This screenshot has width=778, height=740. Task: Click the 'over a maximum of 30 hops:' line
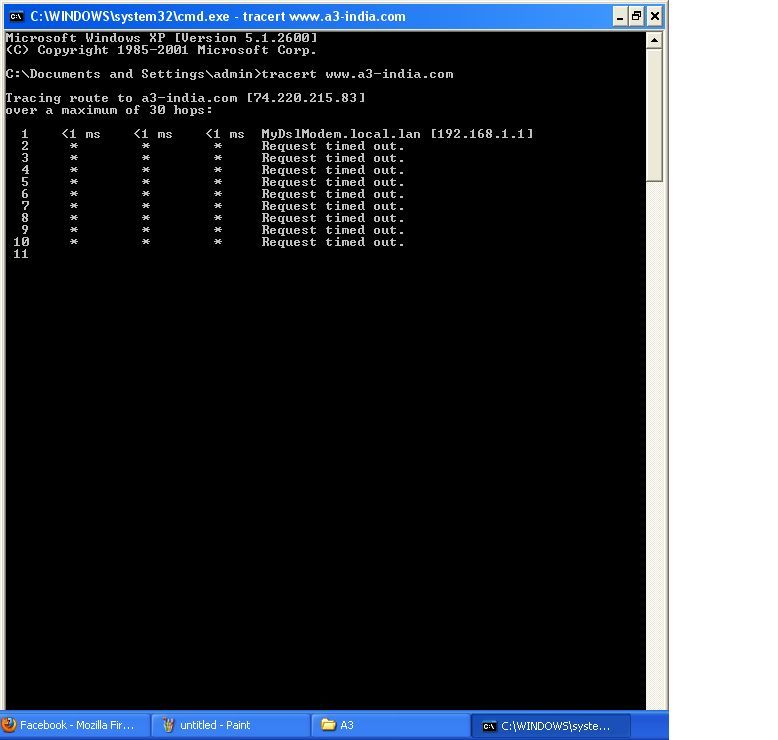point(109,110)
